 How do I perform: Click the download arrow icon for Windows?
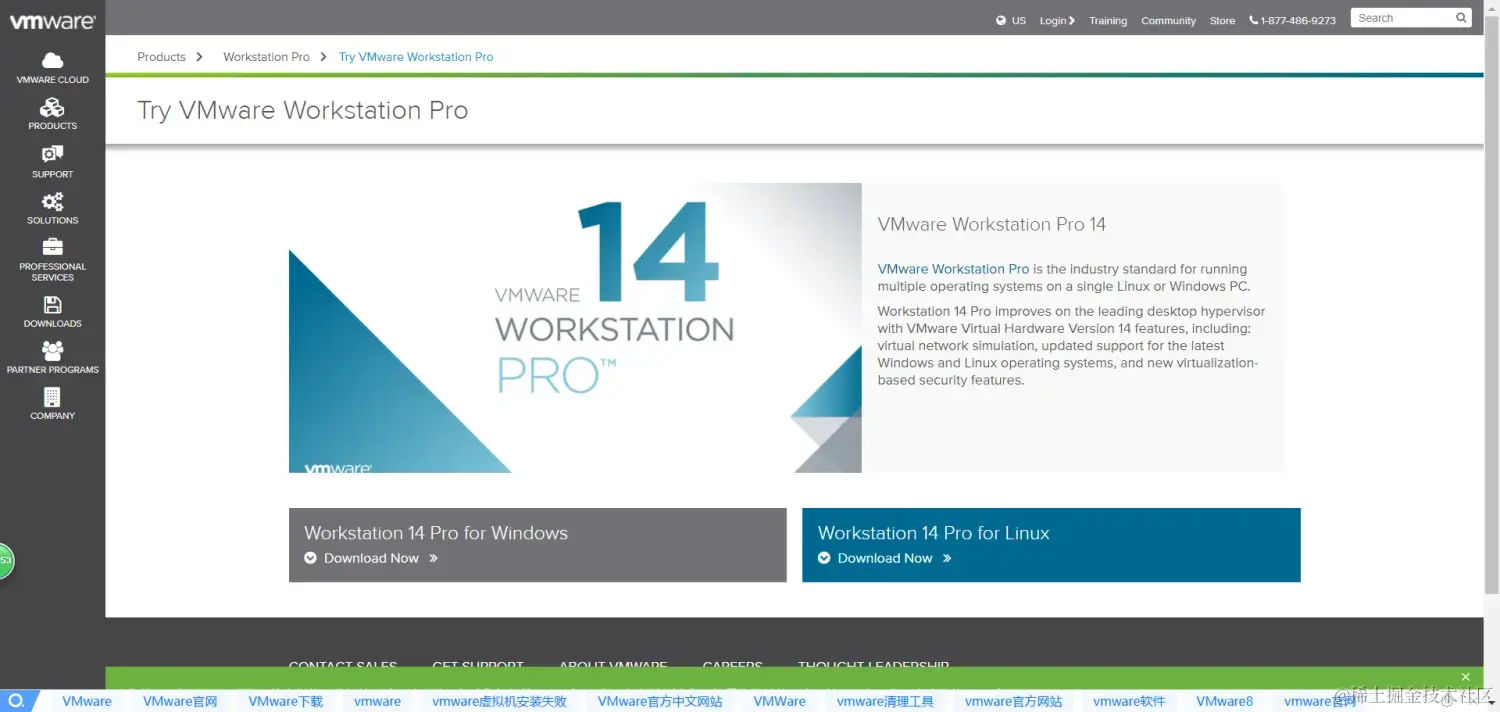(310, 558)
